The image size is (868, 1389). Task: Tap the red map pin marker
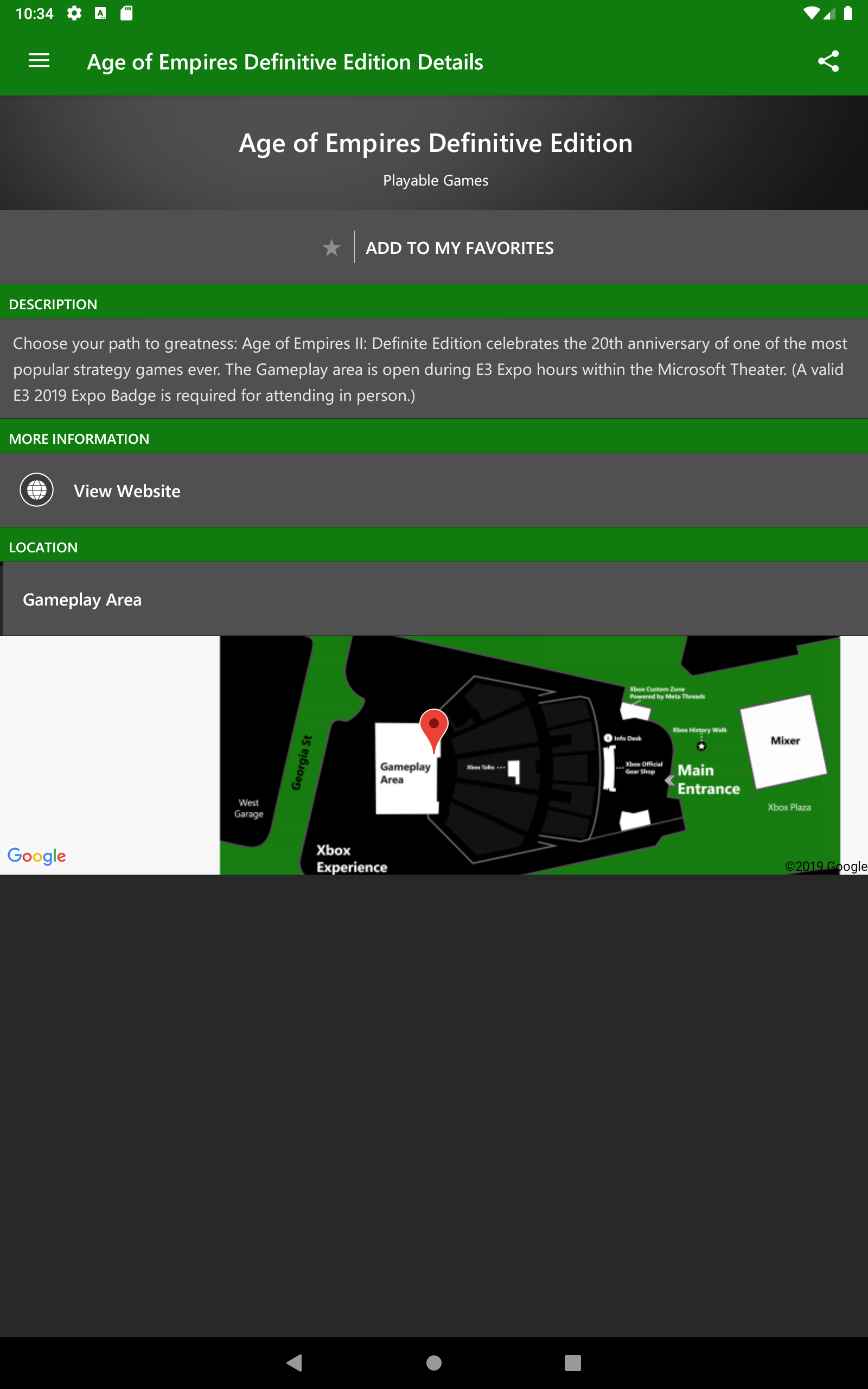coord(434,730)
